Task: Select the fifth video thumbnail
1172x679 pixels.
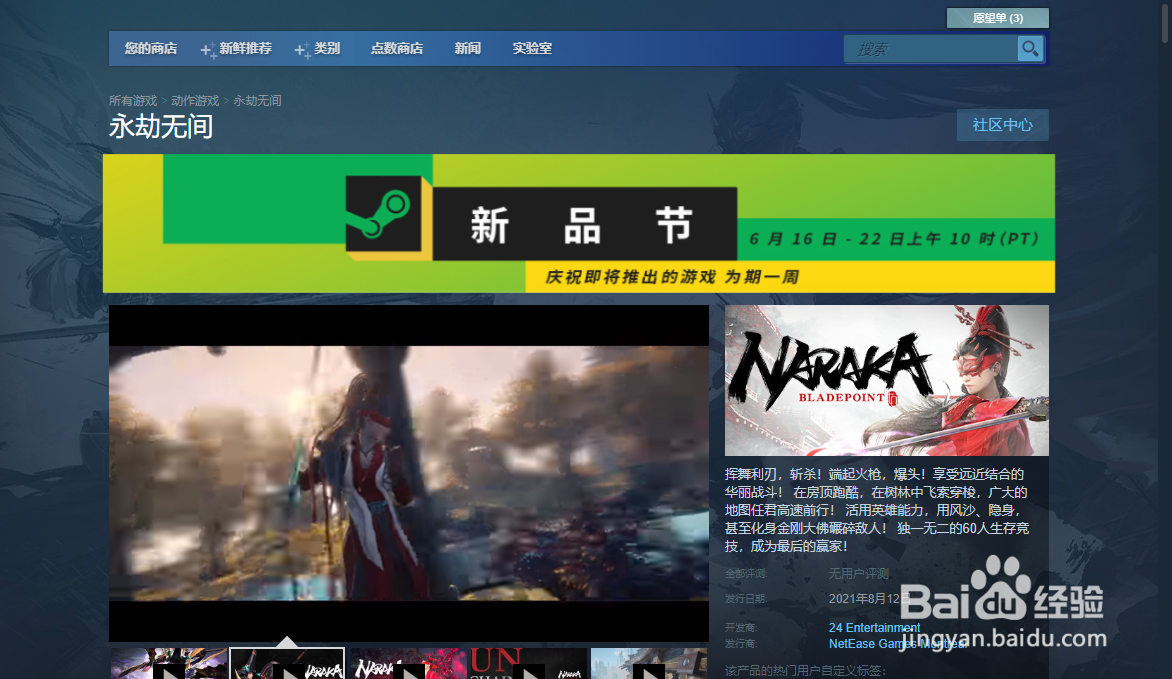Action: coord(649,663)
